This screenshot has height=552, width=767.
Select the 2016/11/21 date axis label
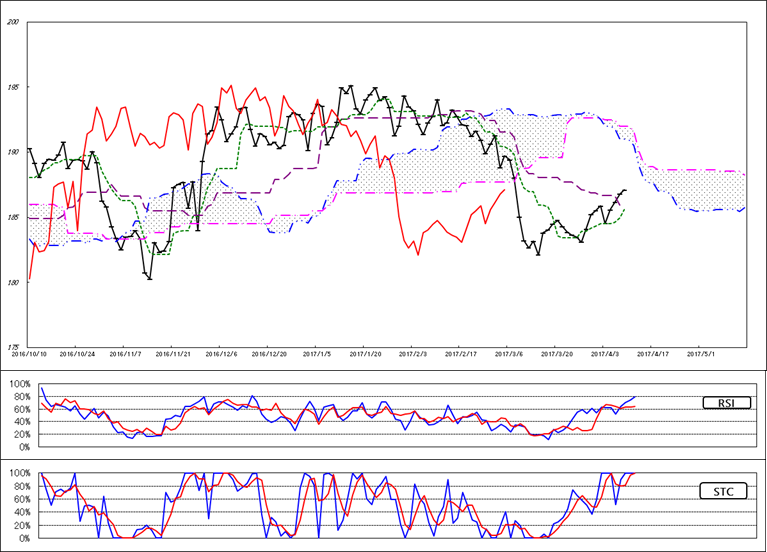tap(174, 353)
